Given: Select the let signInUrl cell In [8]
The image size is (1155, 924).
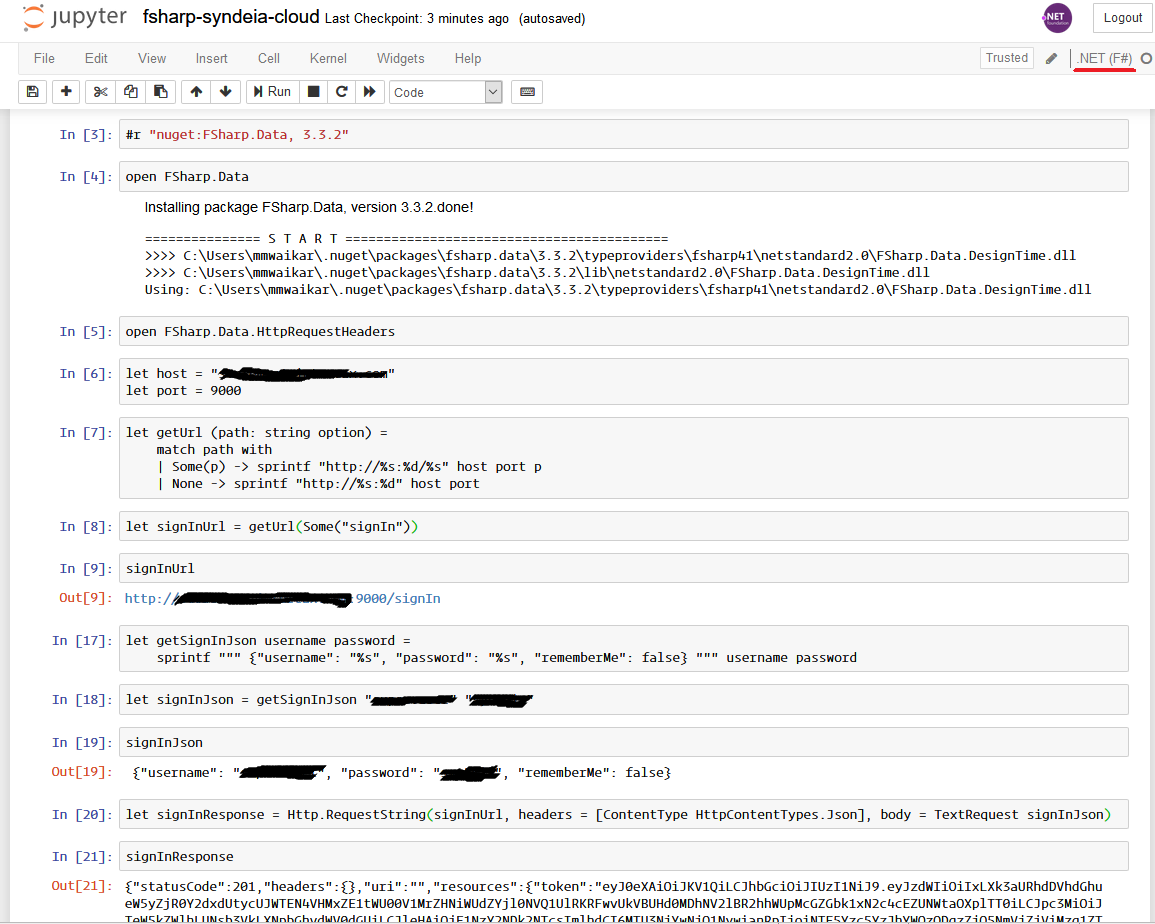Looking at the screenshot, I should click(x=623, y=526).
